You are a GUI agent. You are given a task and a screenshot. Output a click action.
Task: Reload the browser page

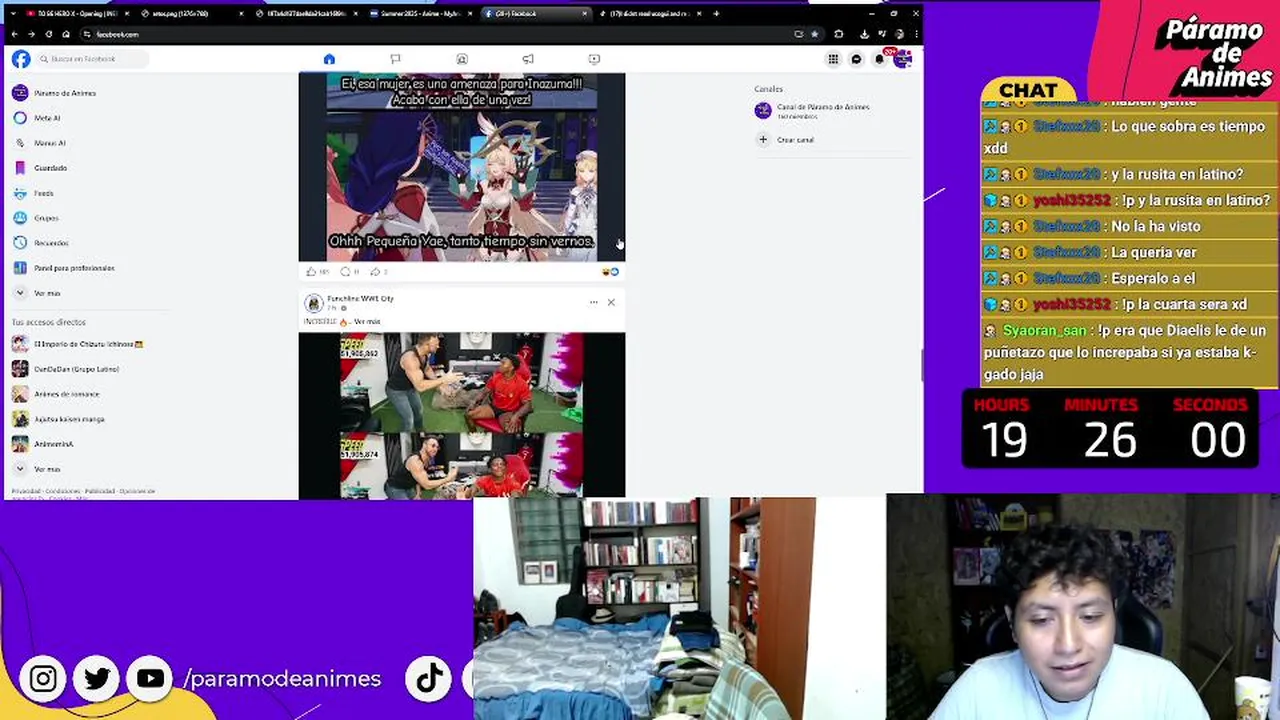click(x=49, y=34)
